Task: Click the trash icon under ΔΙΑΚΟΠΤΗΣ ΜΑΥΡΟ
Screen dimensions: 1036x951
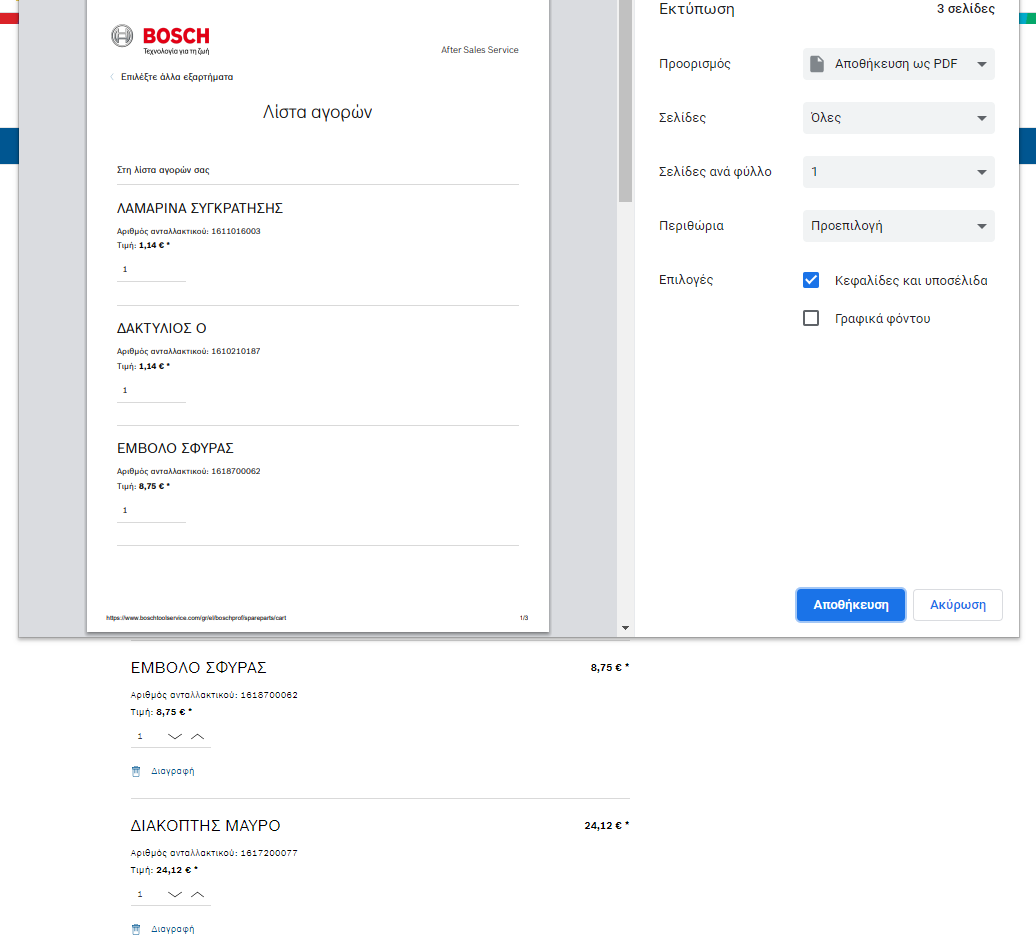Action: pyautogui.click(x=136, y=929)
